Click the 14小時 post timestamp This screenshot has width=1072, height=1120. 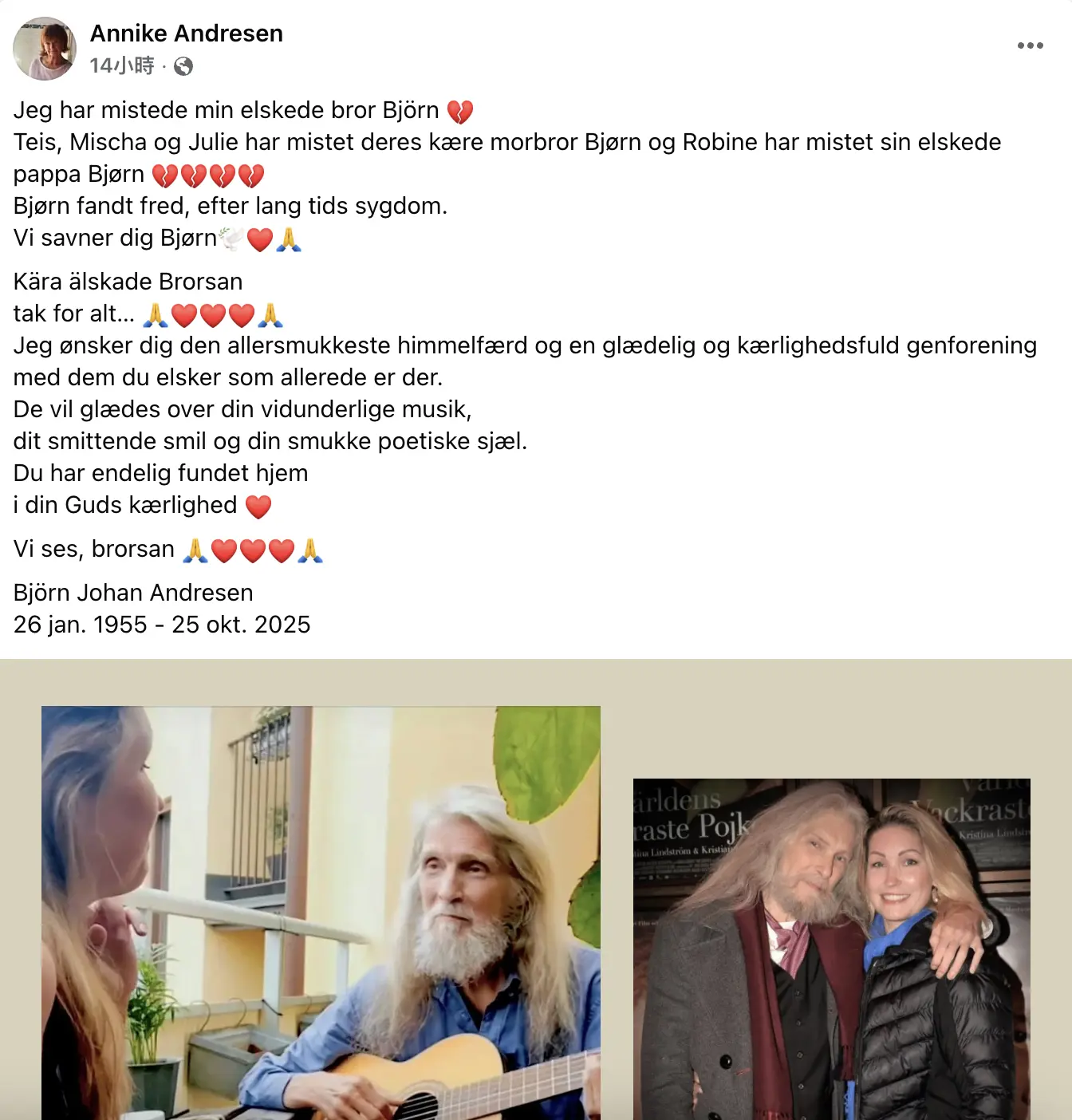(x=122, y=65)
